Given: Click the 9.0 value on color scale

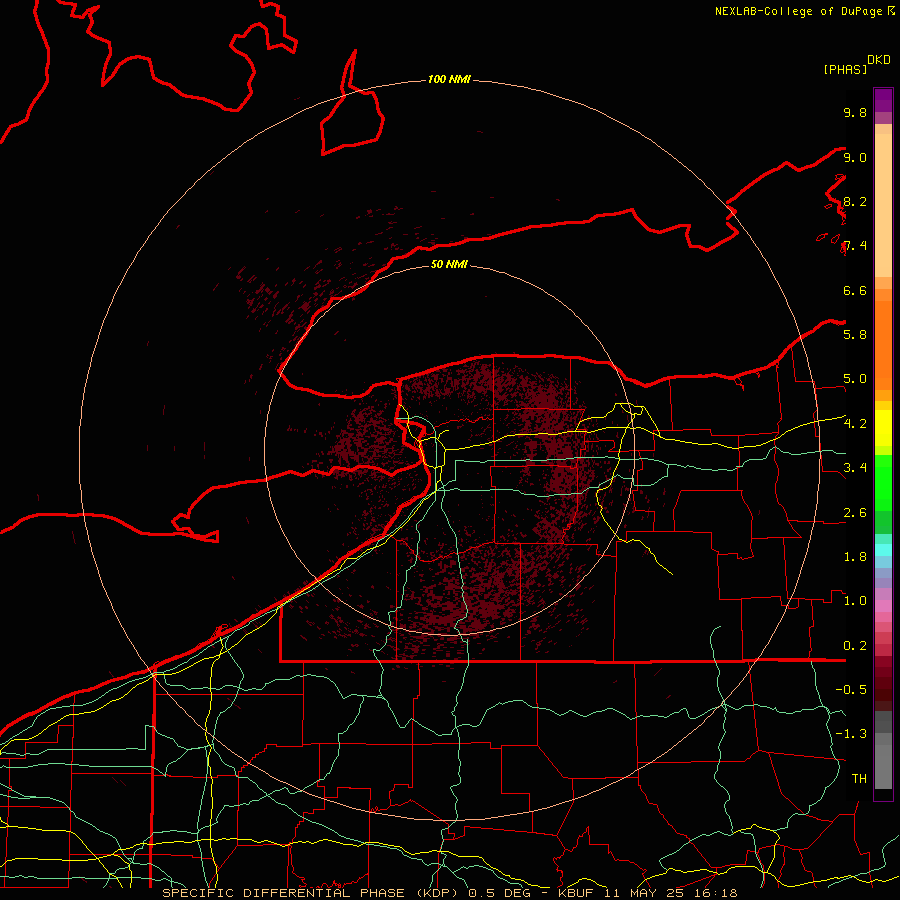Looking at the screenshot, I should 855,157.
